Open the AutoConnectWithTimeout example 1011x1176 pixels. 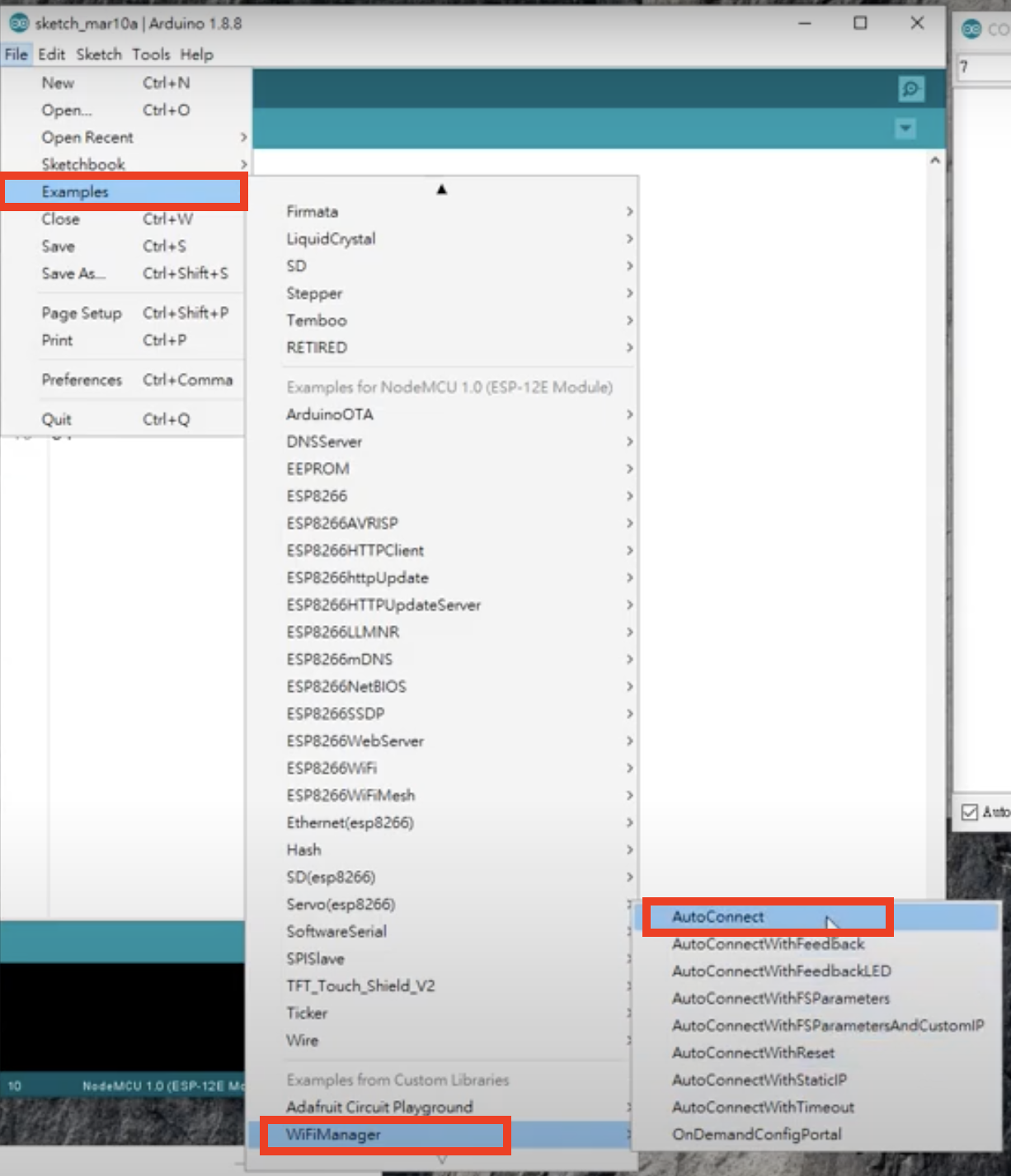(x=762, y=1107)
